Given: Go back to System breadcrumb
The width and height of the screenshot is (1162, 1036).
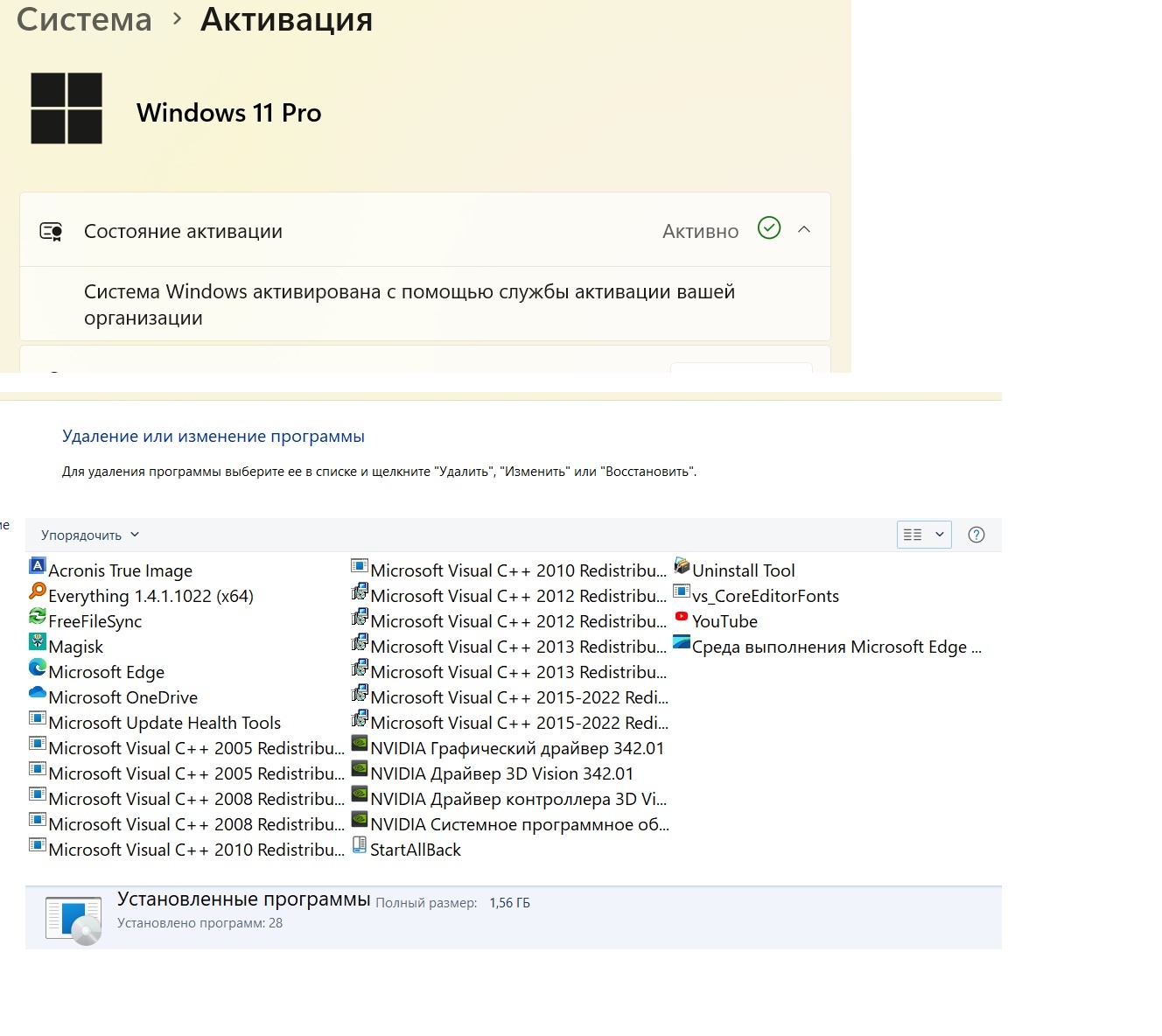Looking at the screenshot, I should 84,19.
